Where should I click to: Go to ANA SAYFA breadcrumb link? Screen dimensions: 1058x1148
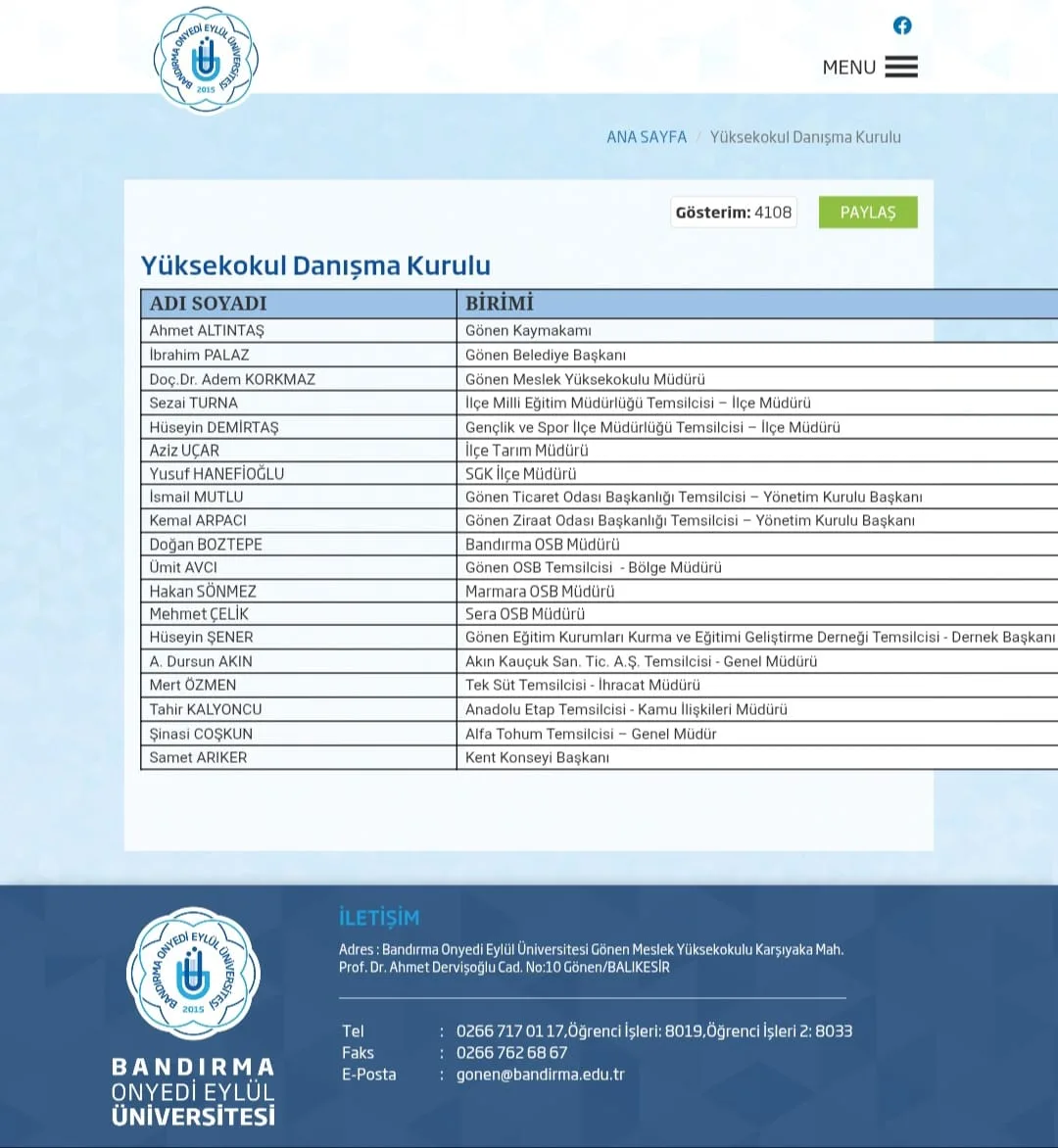tap(647, 137)
